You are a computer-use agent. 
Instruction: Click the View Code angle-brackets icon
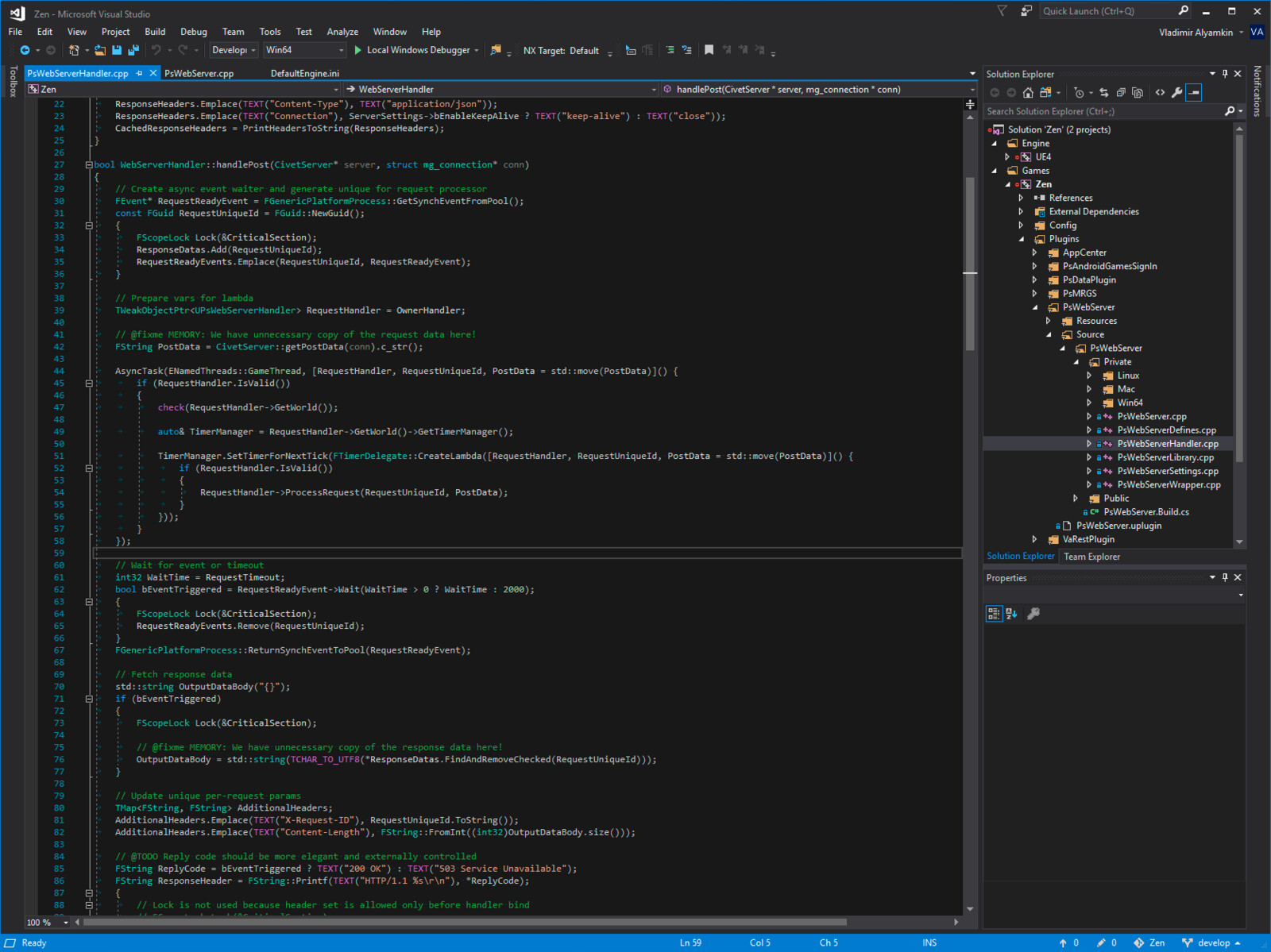(x=1160, y=93)
